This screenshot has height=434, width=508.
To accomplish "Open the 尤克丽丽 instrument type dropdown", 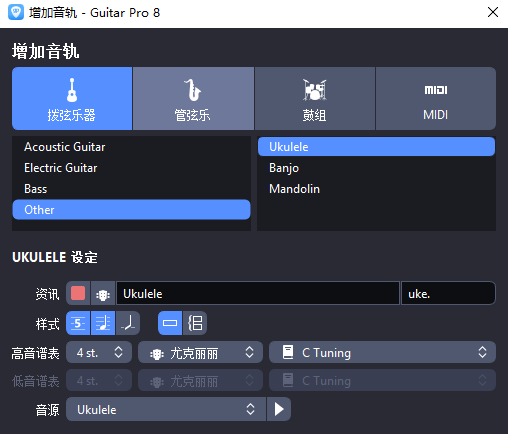I will point(201,352).
